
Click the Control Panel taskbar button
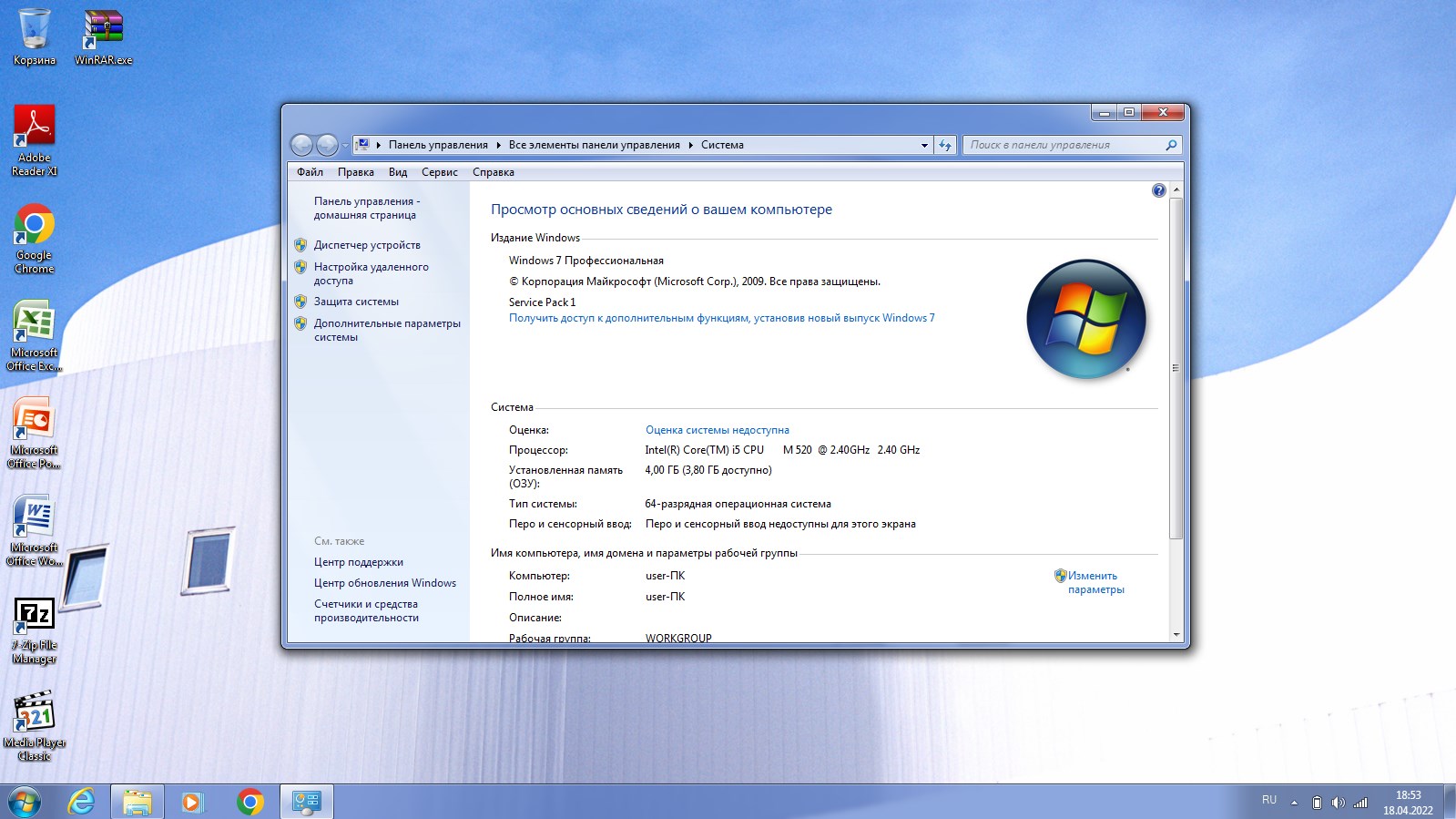tap(307, 802)
